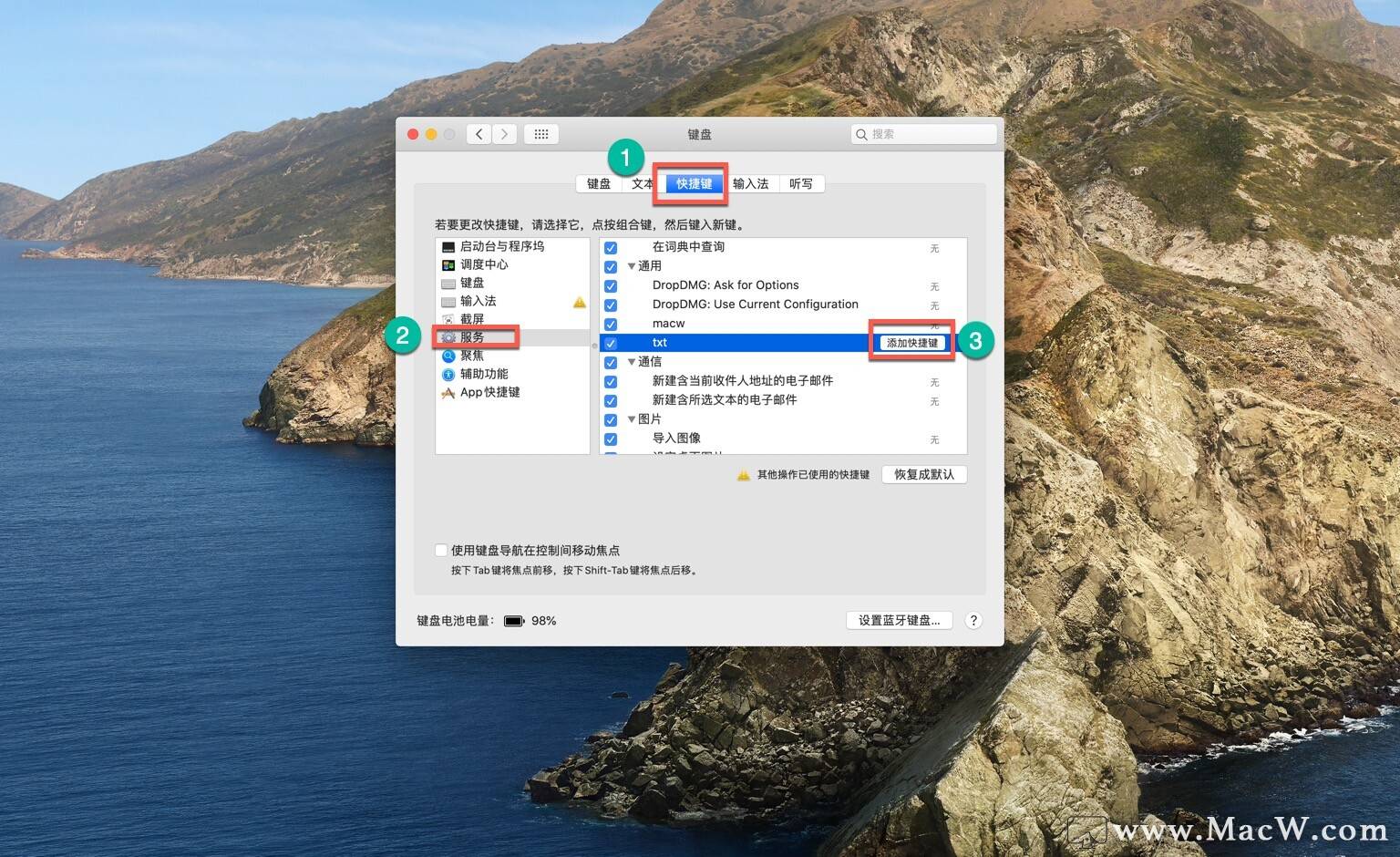
Task: Select 启动台与程序坞 in the sidebar
Action: pos(490,246)
